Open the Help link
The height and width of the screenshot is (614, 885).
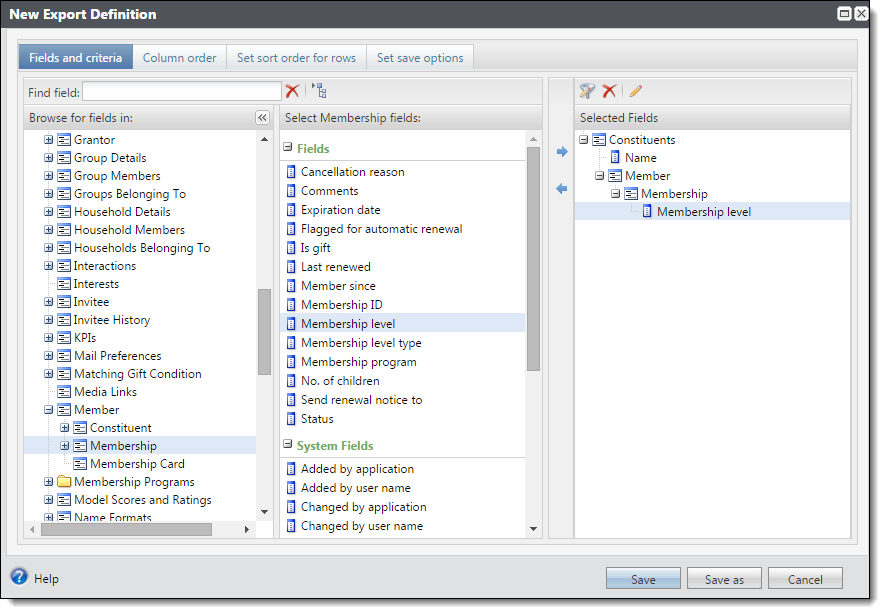46,578
